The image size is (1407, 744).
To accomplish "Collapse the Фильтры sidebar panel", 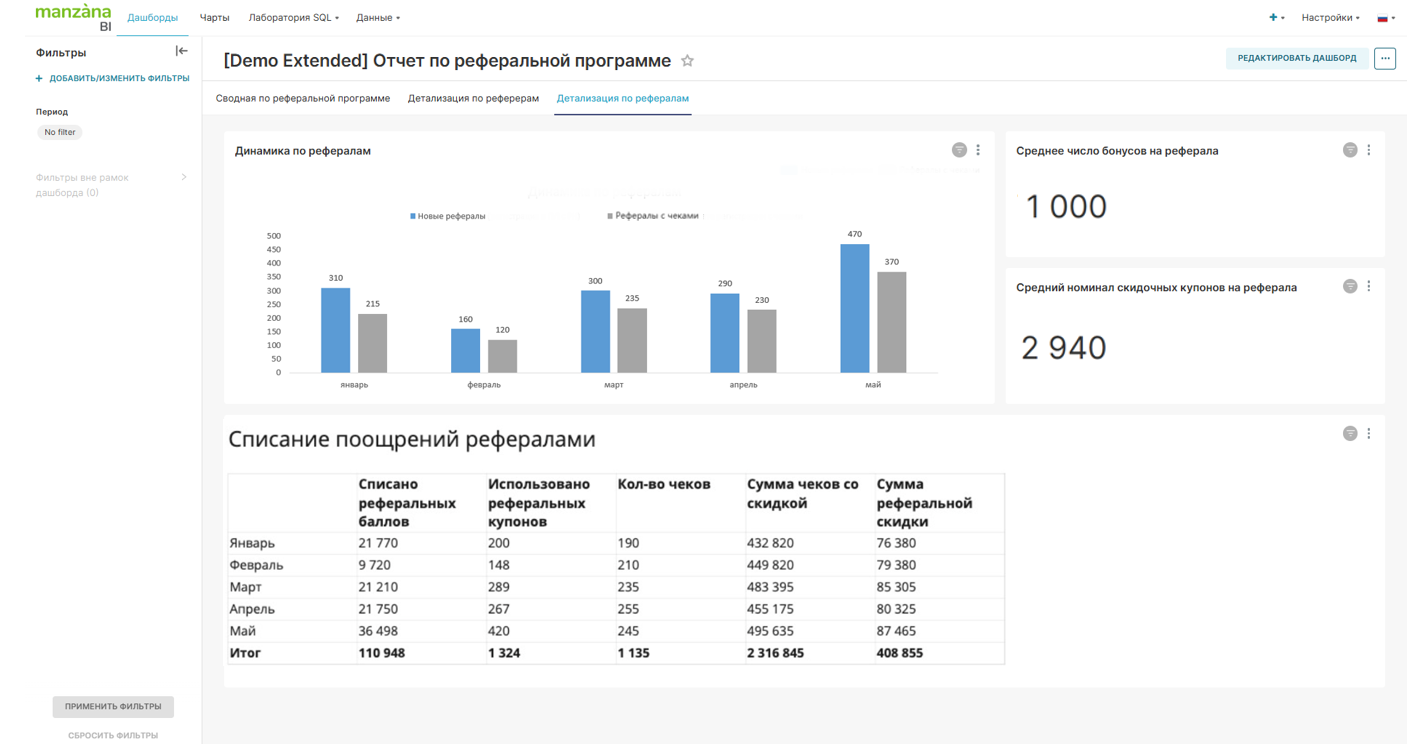I will pos(181,51).
